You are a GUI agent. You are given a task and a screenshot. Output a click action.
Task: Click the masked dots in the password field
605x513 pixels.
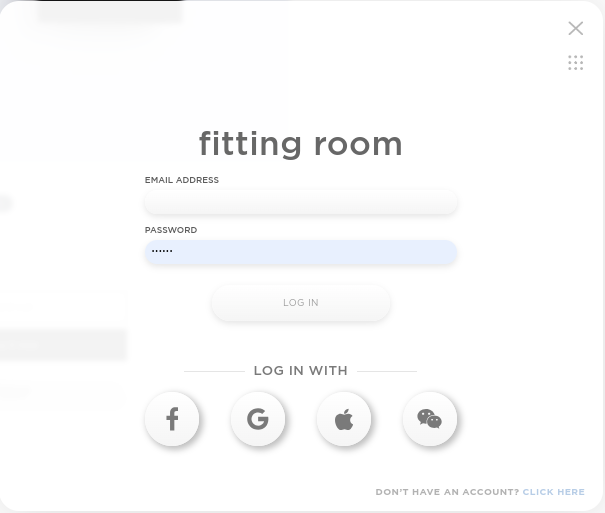pyautogui.click(x=162, y=252)
